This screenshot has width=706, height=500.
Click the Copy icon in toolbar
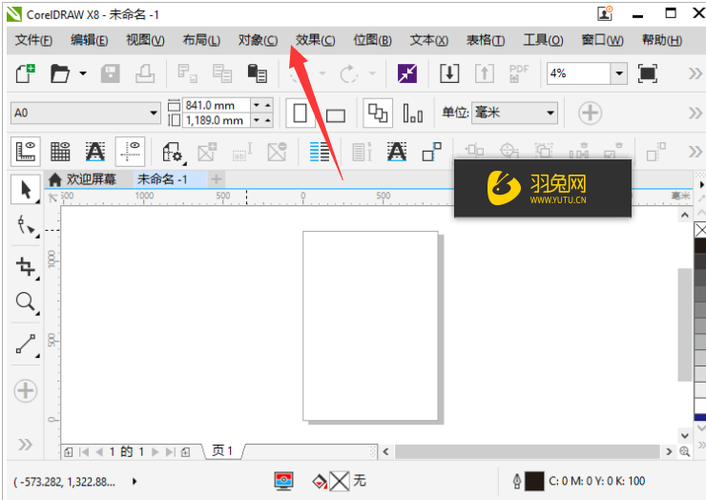click(x=222, y=73)
